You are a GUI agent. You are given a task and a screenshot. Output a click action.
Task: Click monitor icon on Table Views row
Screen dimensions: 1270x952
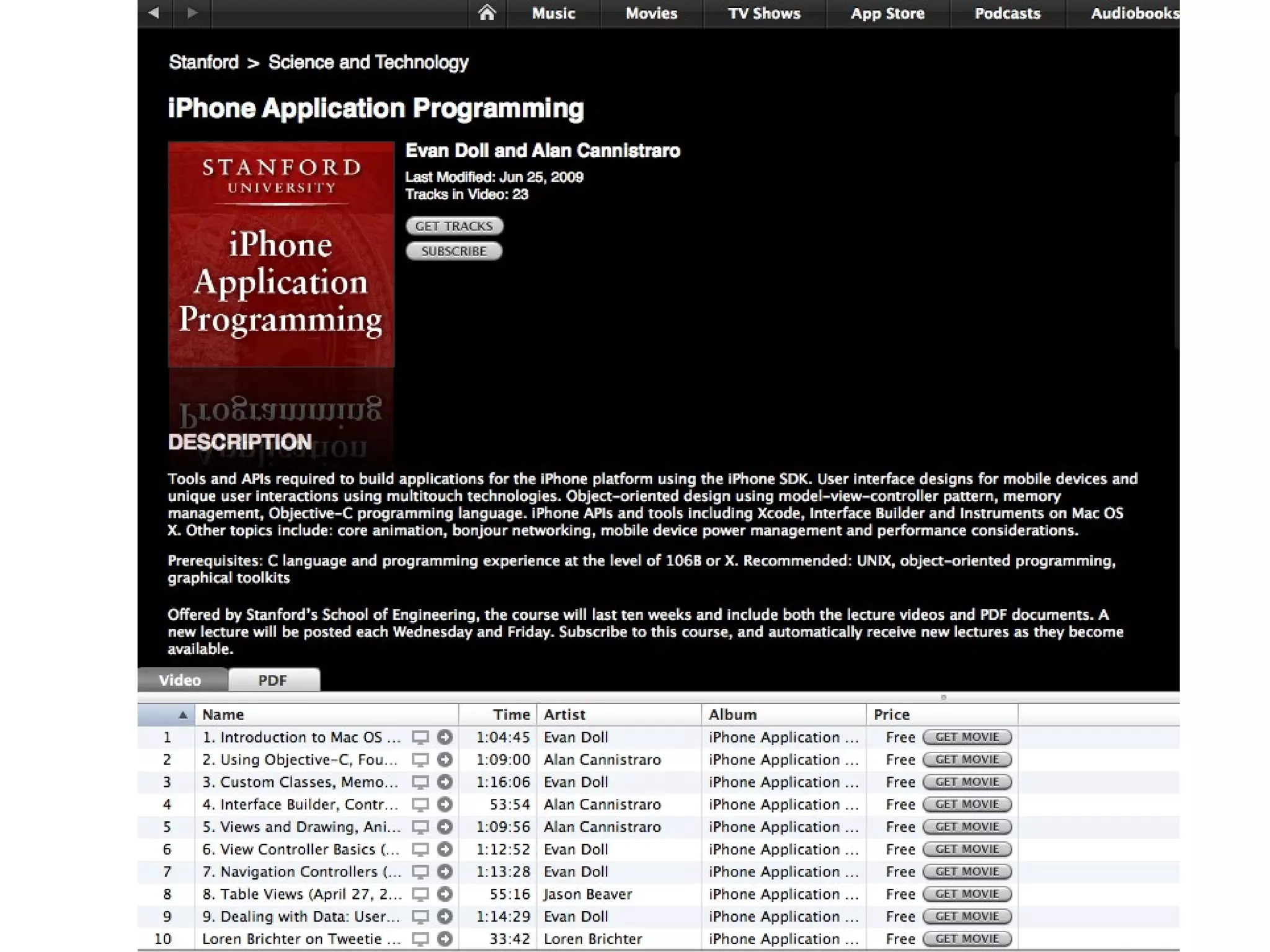point(420,894)
